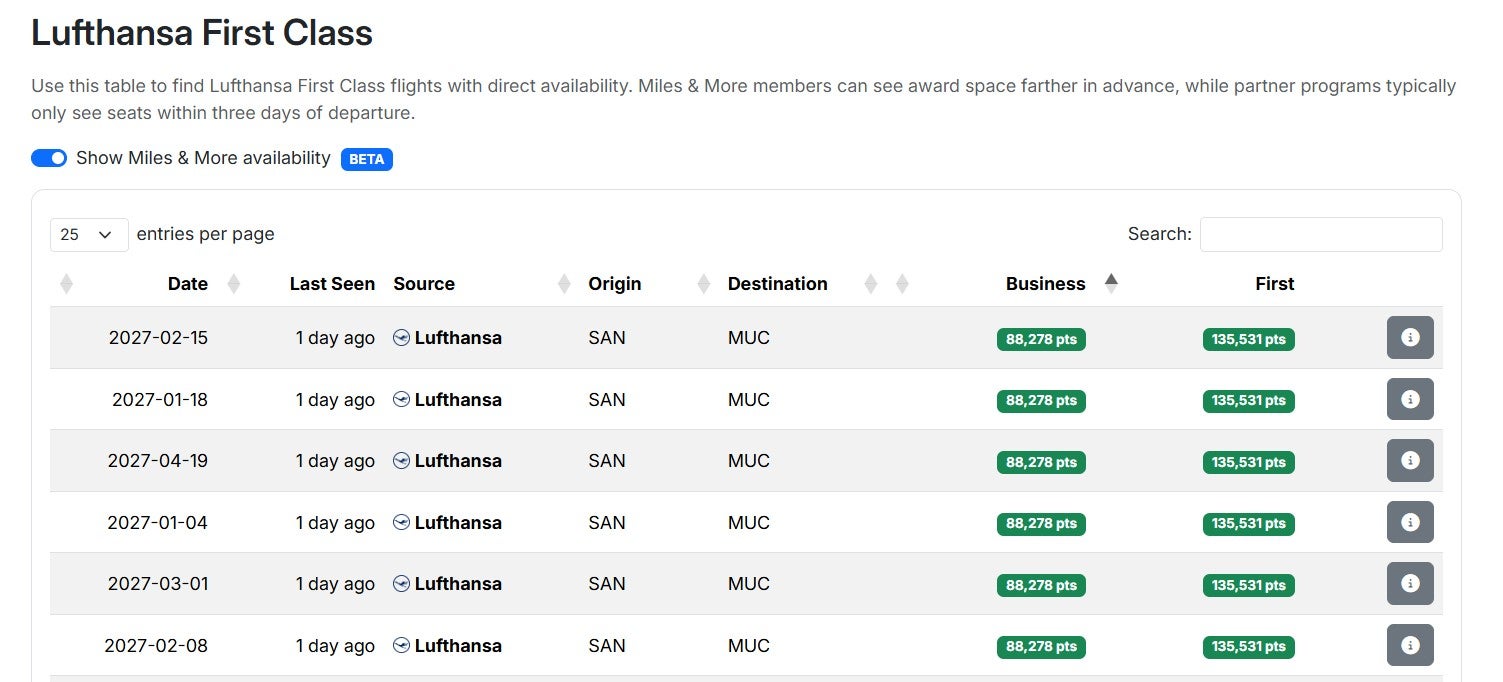
Task: Sort table by Last Seen column
Action: (332, 284)
